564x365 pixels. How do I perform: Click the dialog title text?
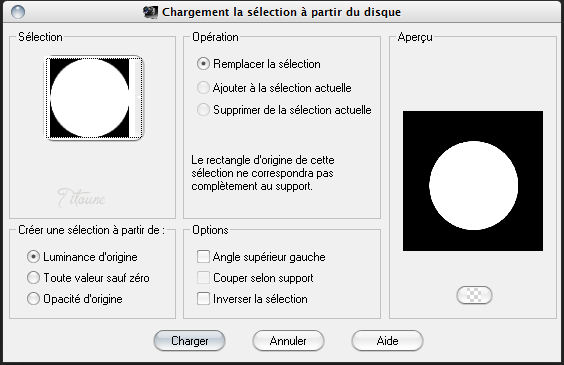point(281,12)
